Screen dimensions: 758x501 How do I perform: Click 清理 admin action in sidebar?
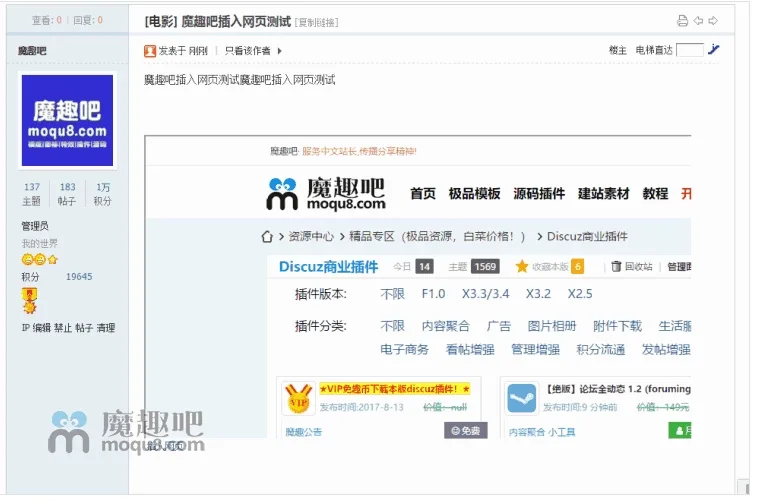[x=106, y=328]
